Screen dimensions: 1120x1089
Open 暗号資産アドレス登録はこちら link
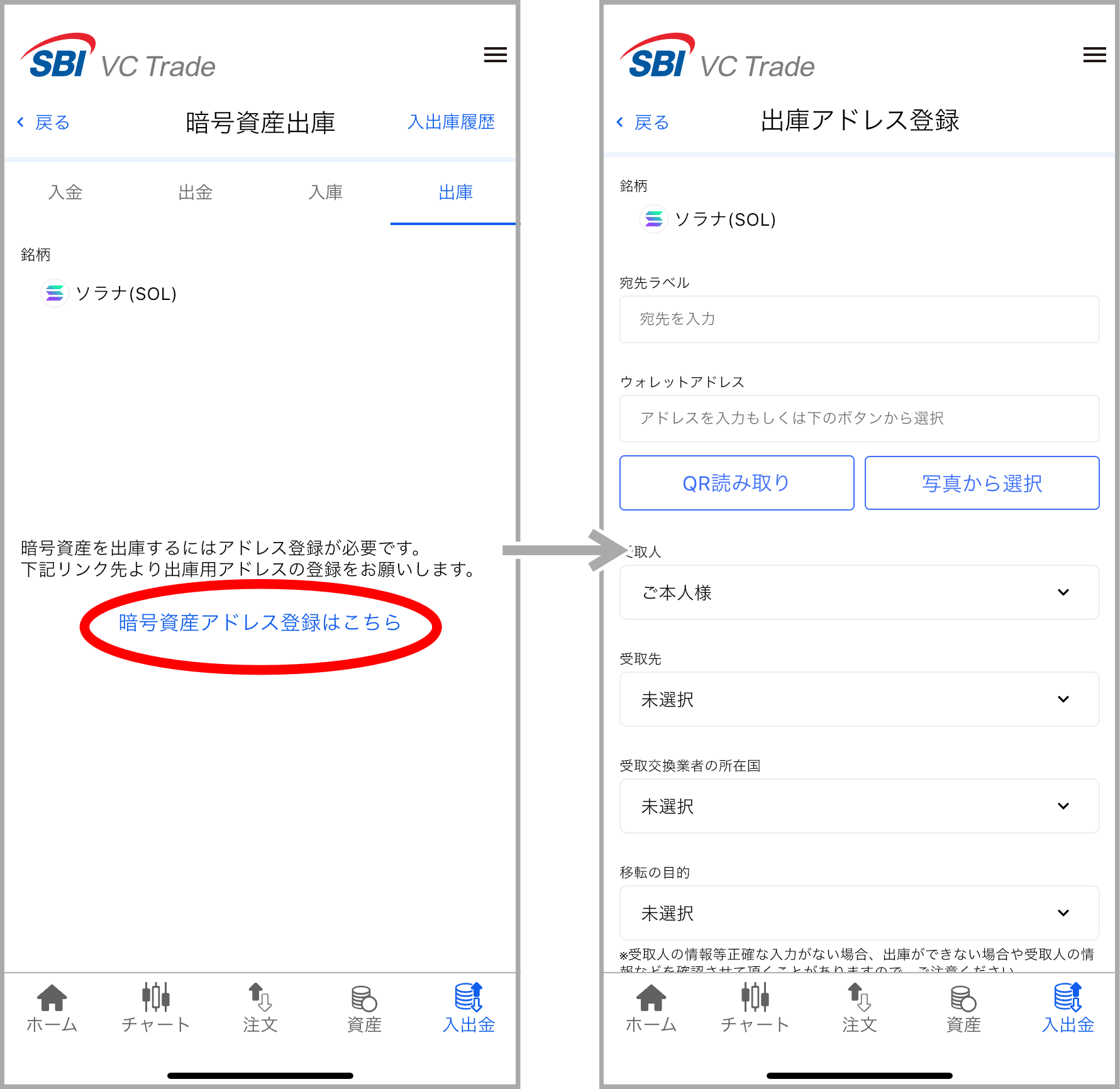260,622
